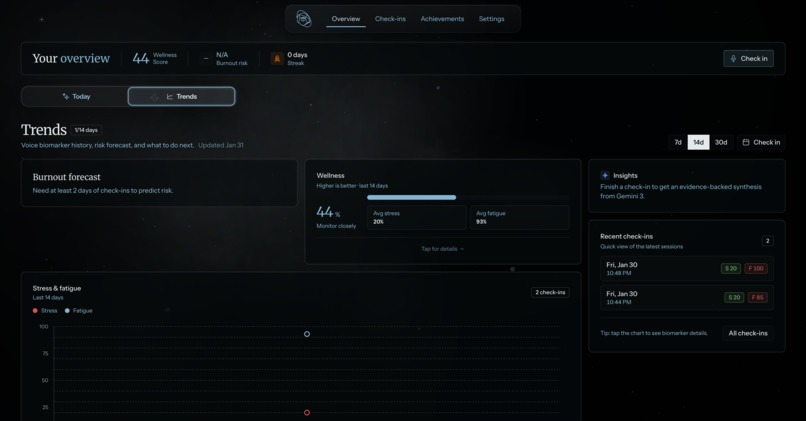Click the Wellness progress bar
This screenshot has width=806, height=421.
tap(468, 197)
